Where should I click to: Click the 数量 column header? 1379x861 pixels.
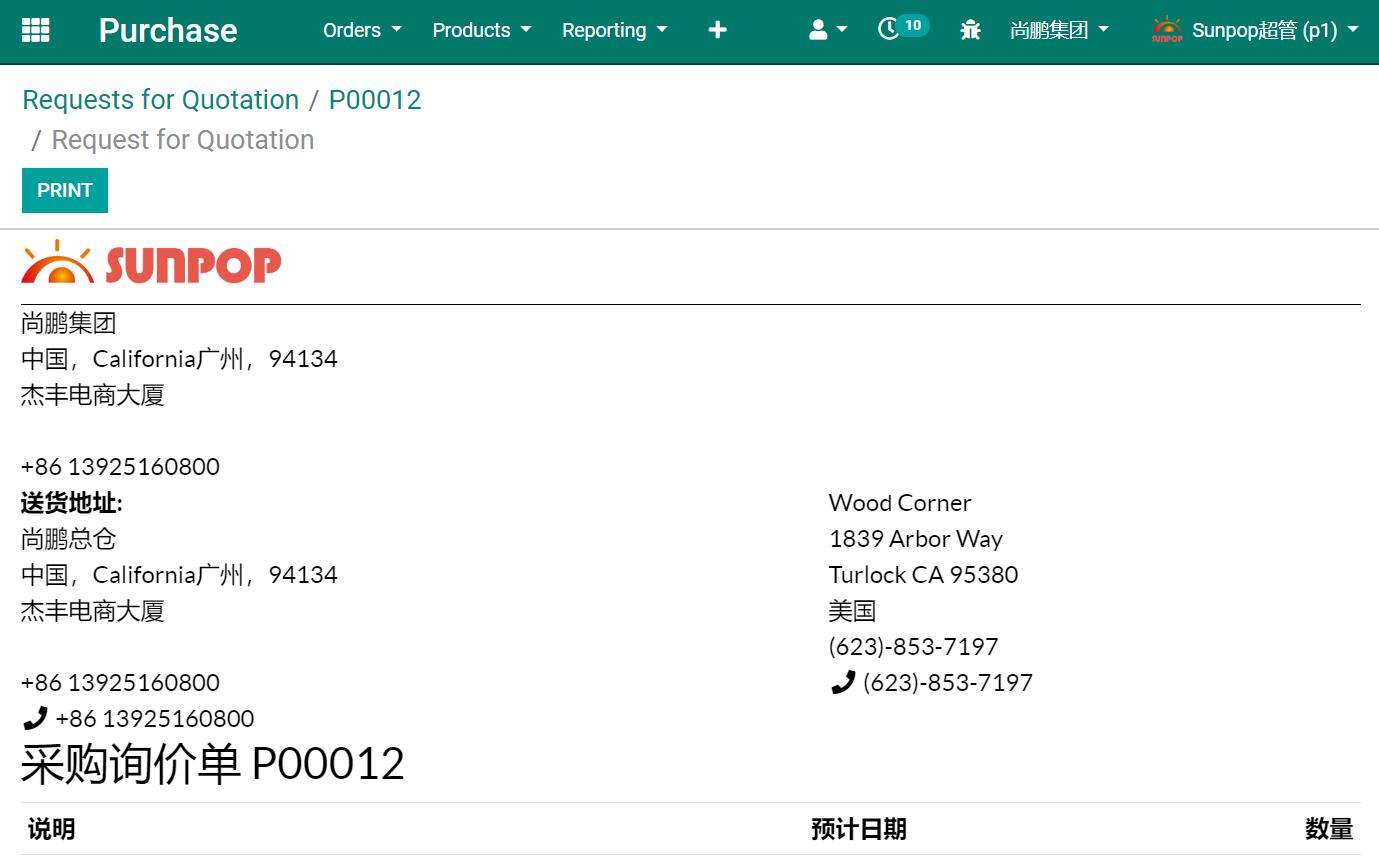tap(1329, 829)
